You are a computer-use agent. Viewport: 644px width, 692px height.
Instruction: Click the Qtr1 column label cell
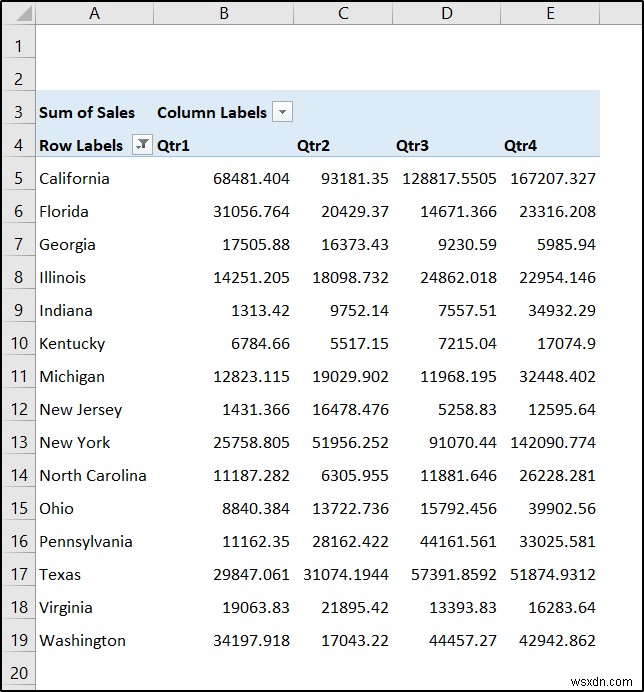point(174,145)
